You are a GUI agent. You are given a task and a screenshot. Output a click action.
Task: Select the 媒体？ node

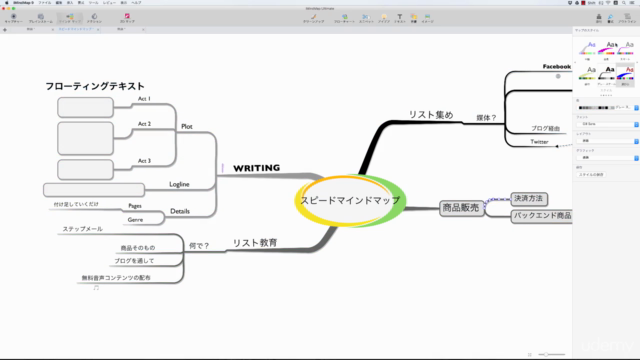coord(486,118)
